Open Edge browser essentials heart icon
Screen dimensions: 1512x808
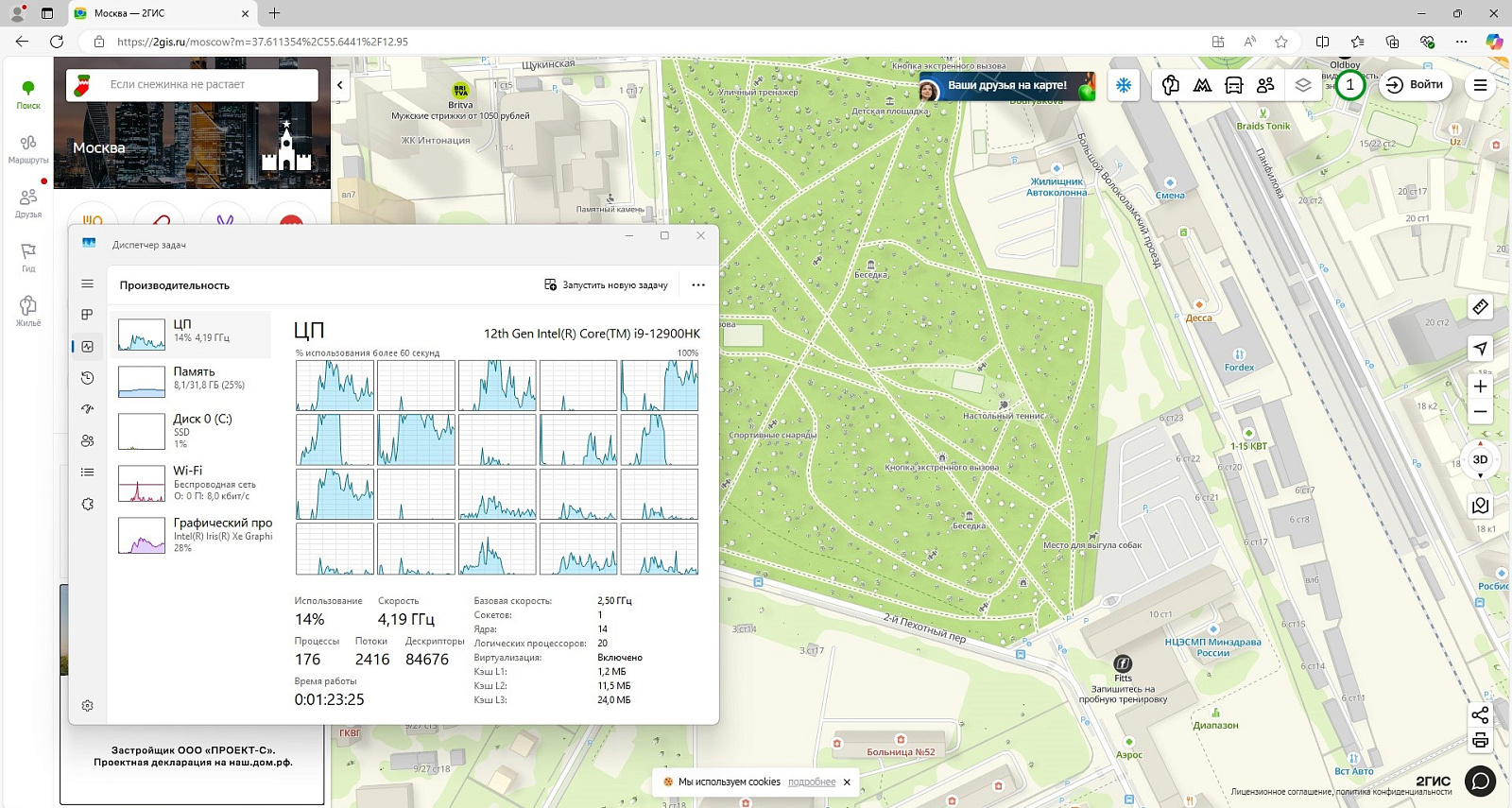click(x=1427, y=42)
